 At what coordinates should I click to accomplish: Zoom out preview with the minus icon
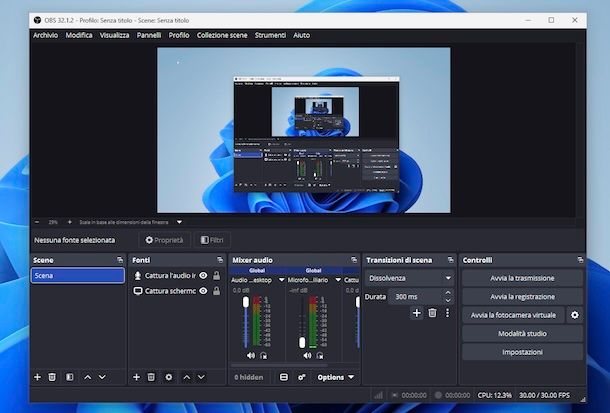click(37, 222)
